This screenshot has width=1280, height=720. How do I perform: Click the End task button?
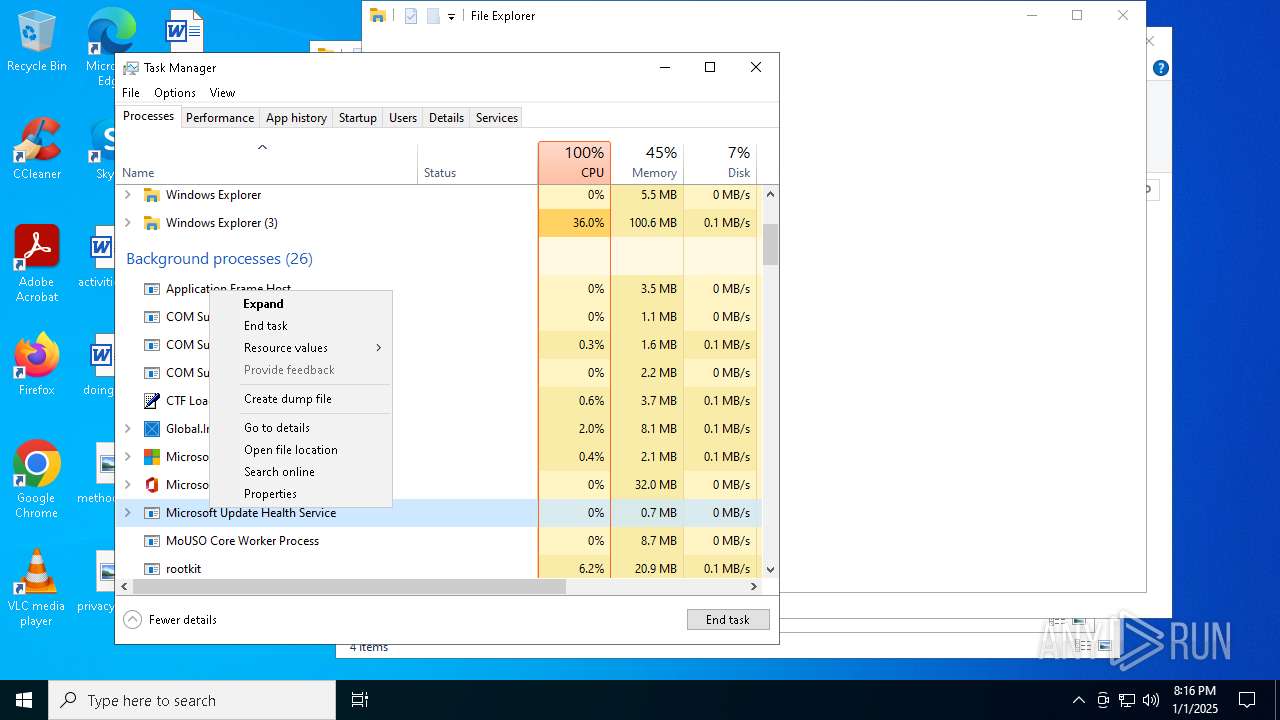coord(728,620)
